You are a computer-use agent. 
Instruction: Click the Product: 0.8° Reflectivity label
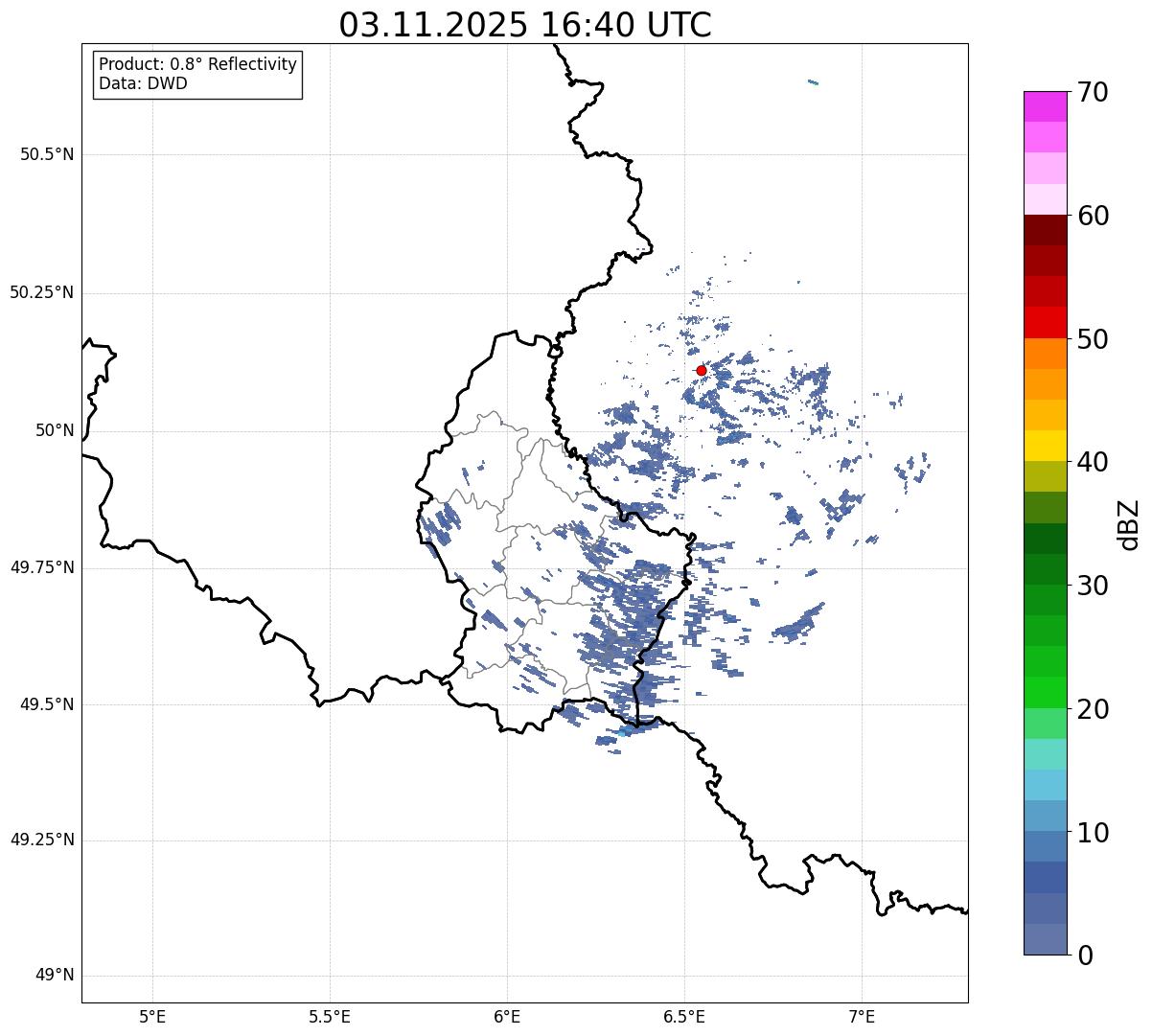(x=198, y=64)
